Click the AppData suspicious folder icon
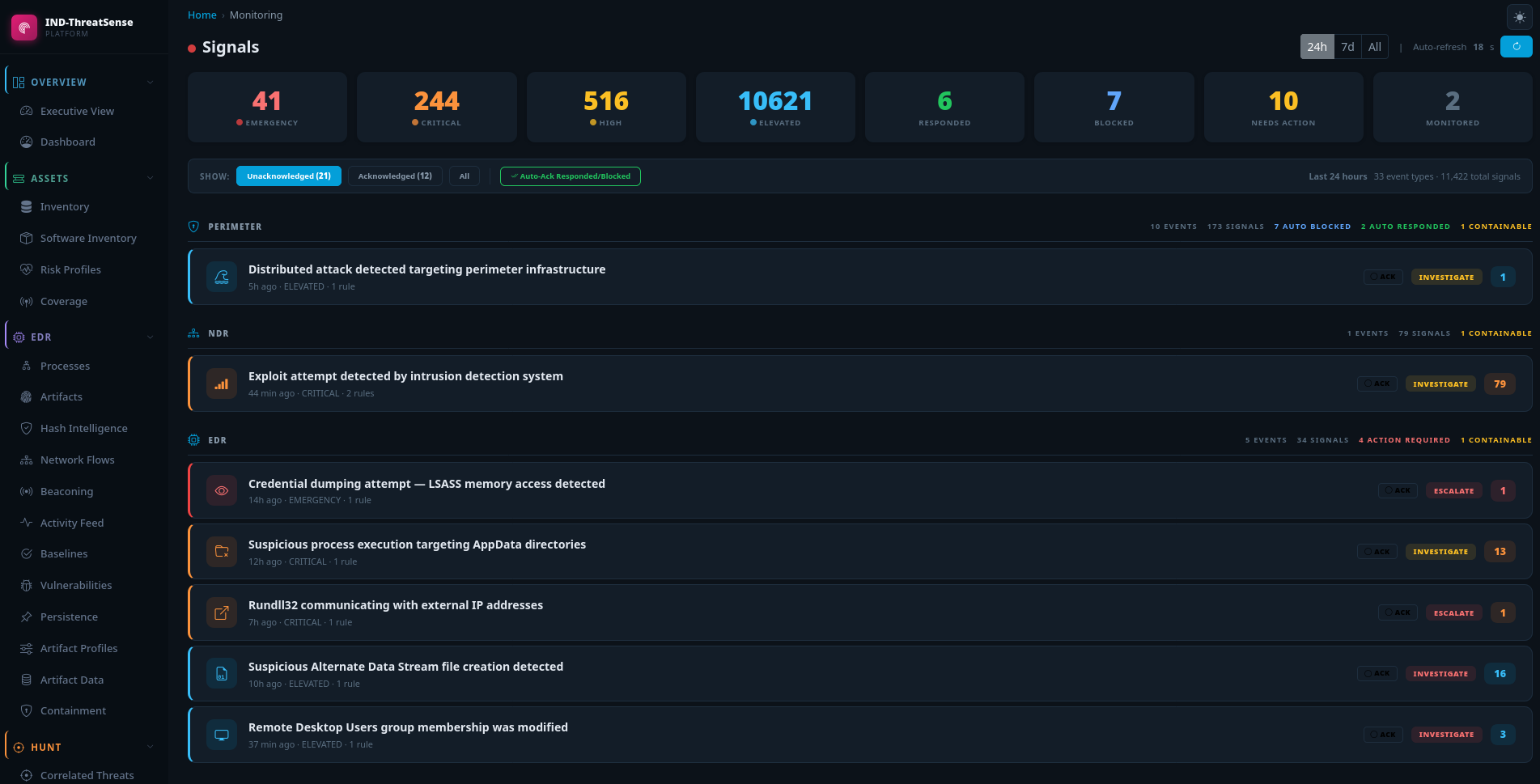This screenshot has height=784, width=1540. coord(222,552)
